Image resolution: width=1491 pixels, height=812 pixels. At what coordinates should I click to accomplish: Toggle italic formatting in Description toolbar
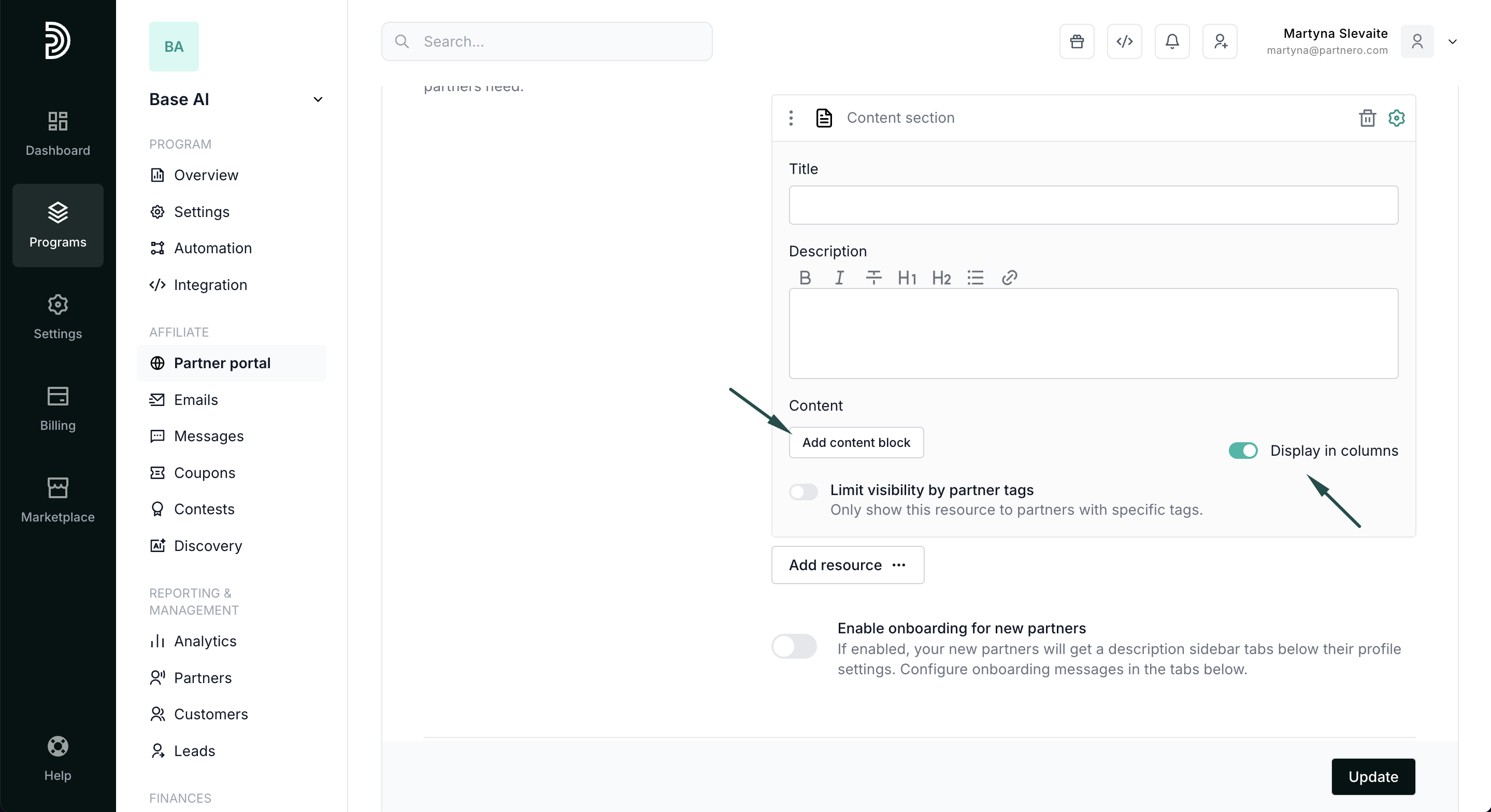coord(839,278)
